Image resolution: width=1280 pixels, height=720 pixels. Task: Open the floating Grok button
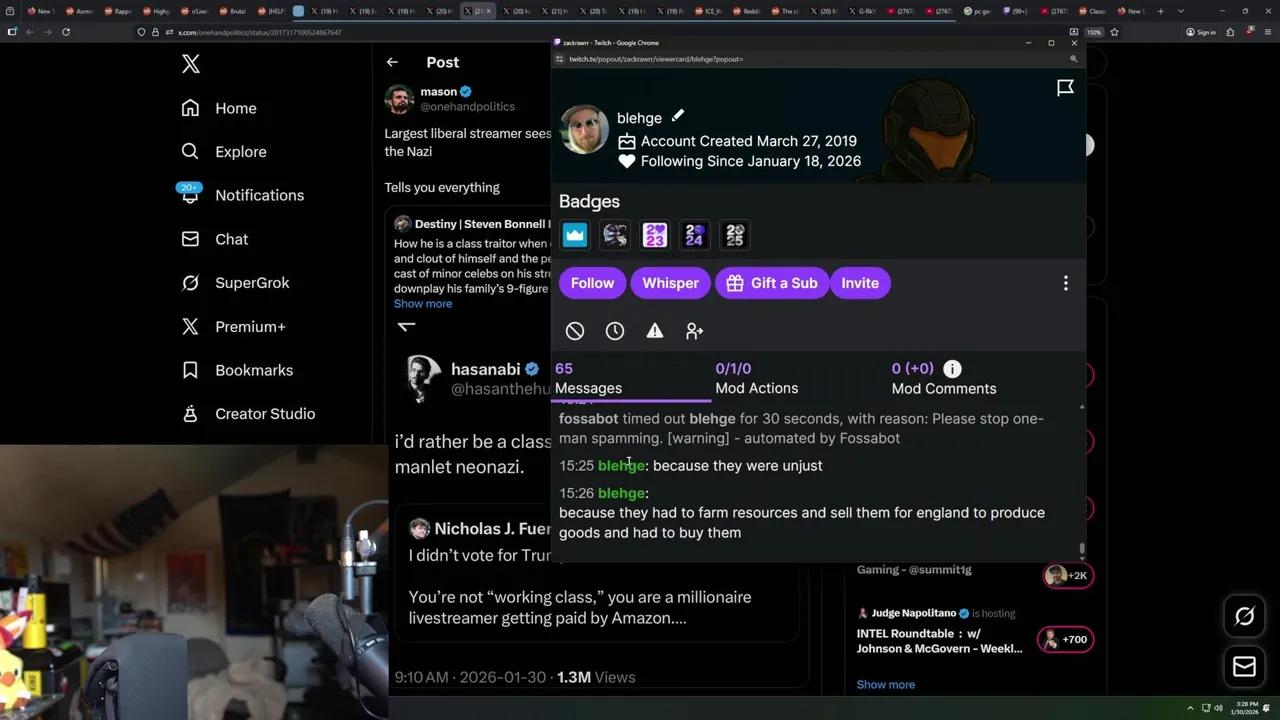(1244, 616)
